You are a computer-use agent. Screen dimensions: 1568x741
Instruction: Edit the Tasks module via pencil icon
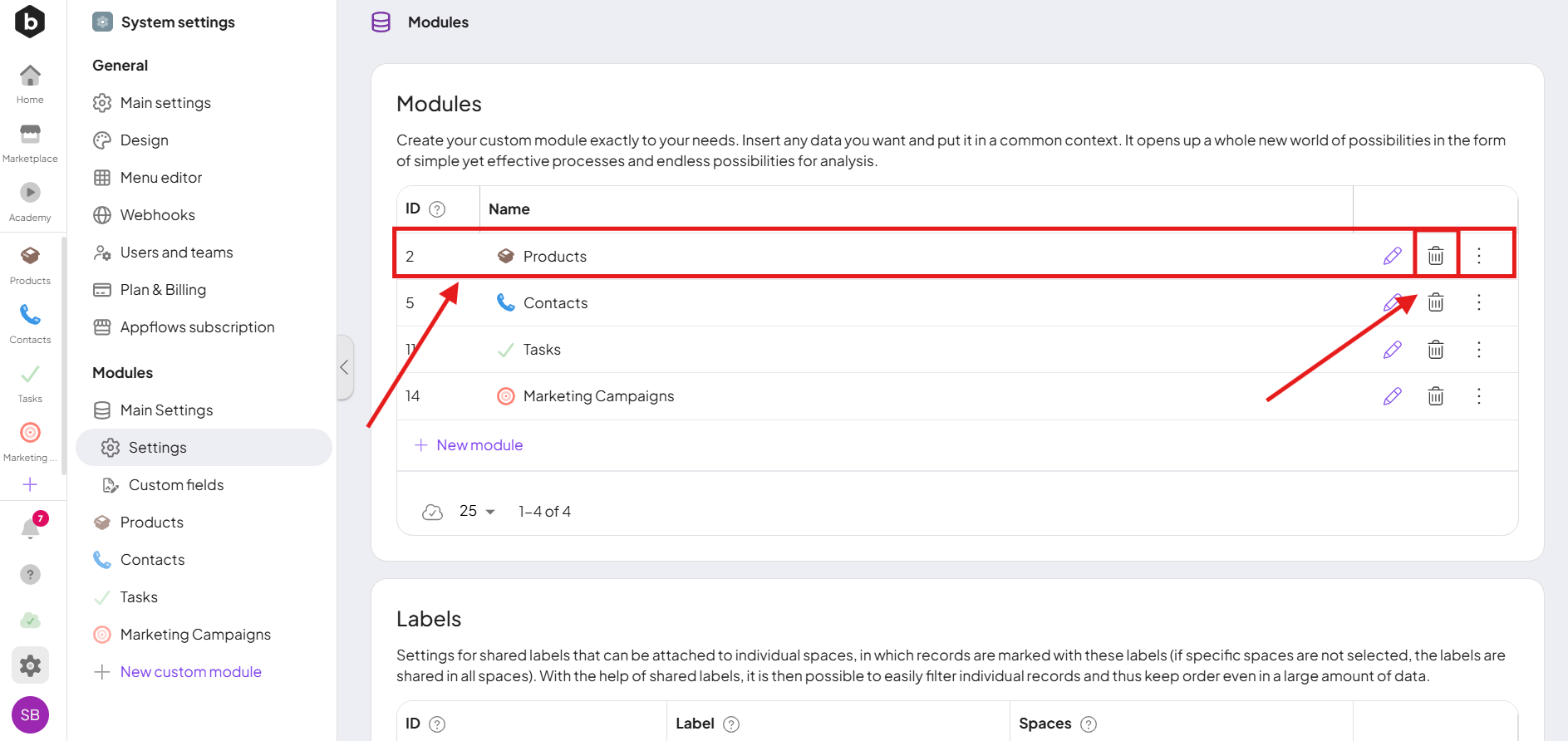coord(1392,350)
